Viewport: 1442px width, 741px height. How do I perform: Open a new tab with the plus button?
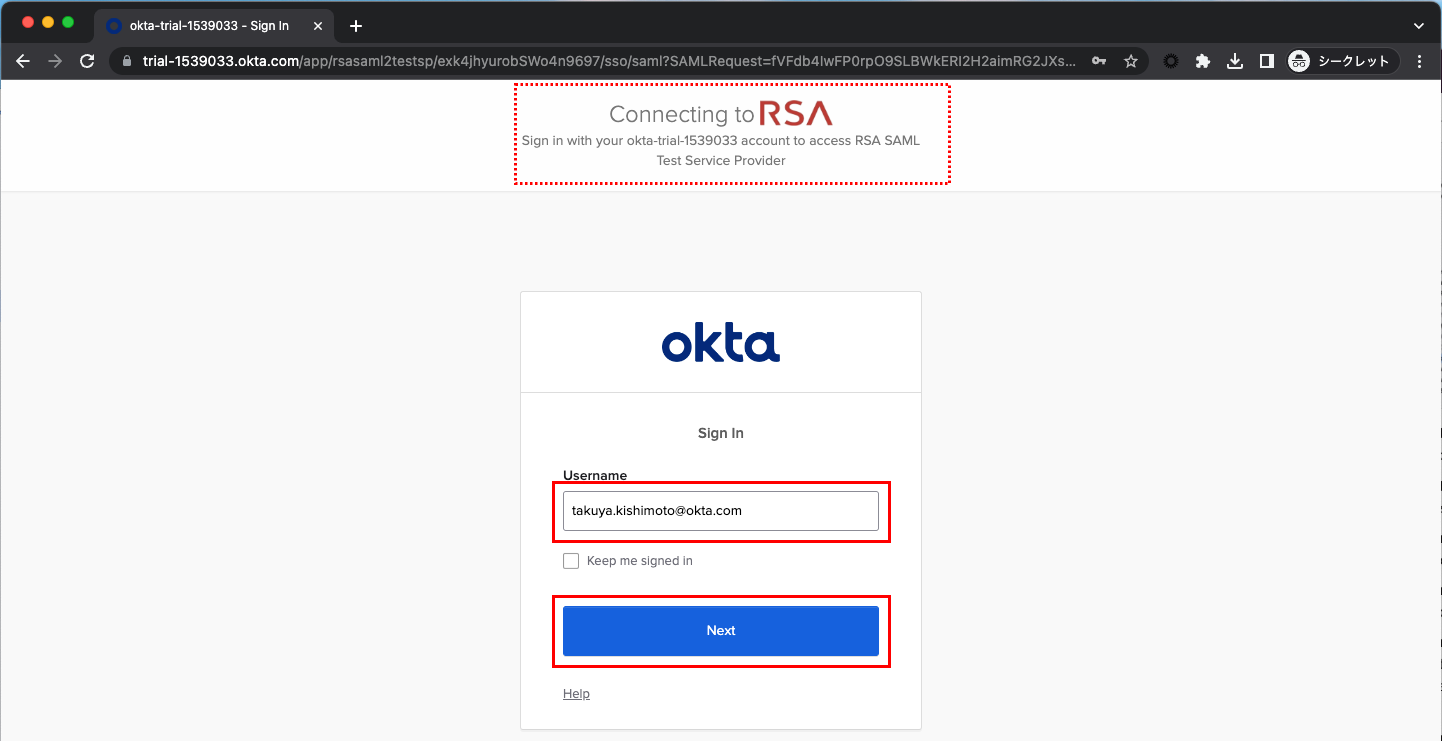pyautogui.click(x=355, y=25)
